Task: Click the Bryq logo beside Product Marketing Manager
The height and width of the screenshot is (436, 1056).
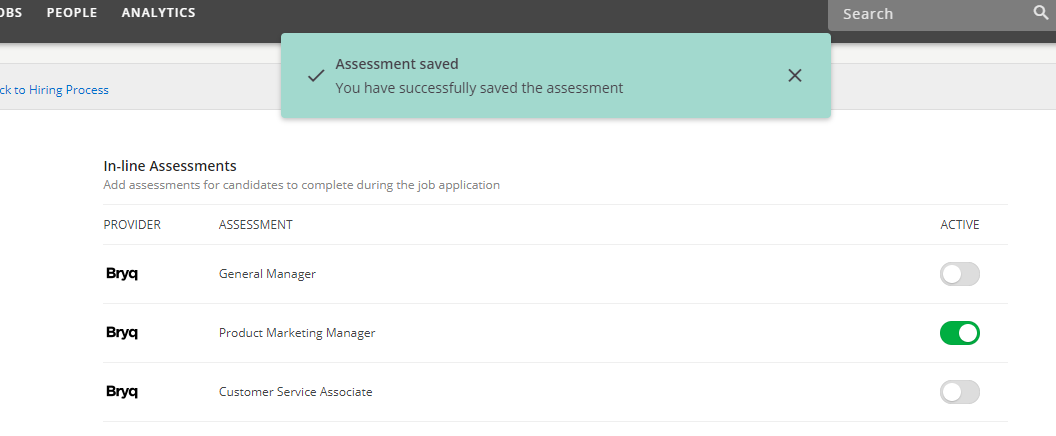Action: 122,333
